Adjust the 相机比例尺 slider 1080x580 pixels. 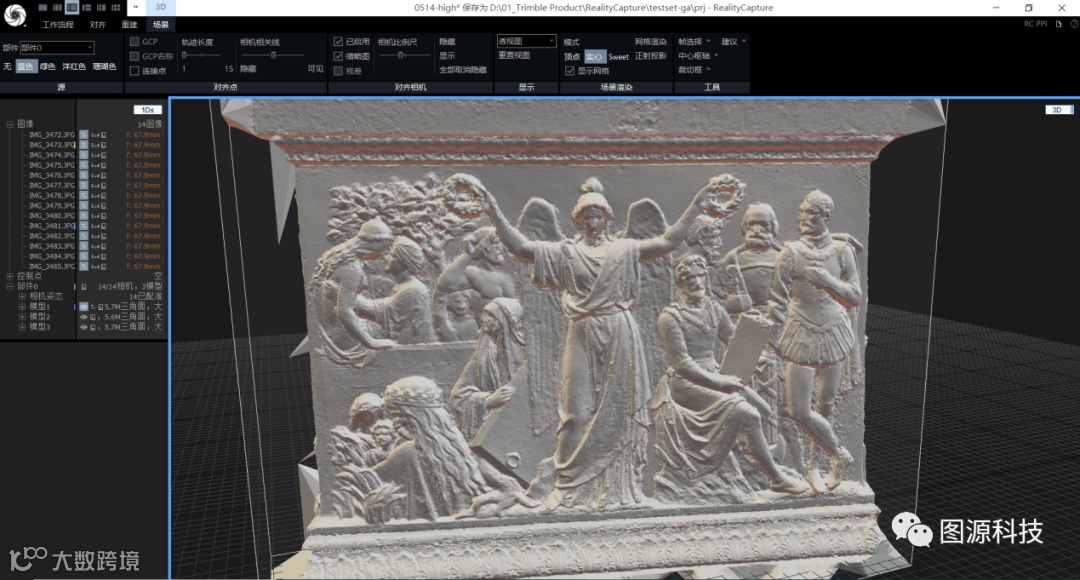[x=403, y=55]
